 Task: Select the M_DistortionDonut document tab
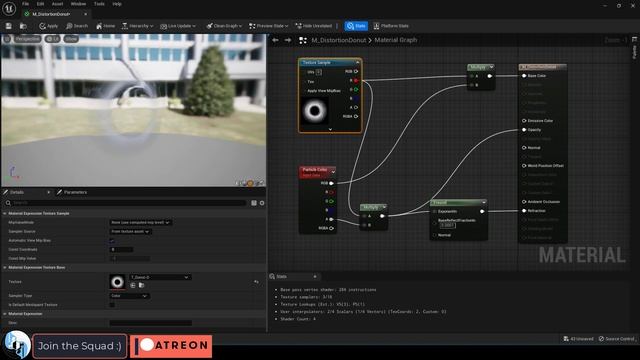[51, 14]
